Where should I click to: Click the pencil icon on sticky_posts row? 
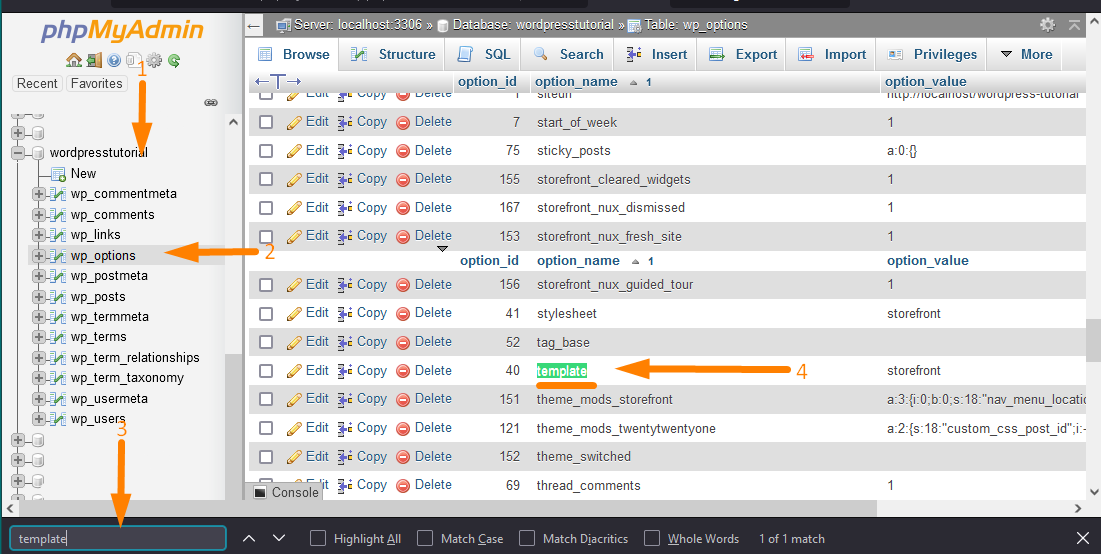294,151
